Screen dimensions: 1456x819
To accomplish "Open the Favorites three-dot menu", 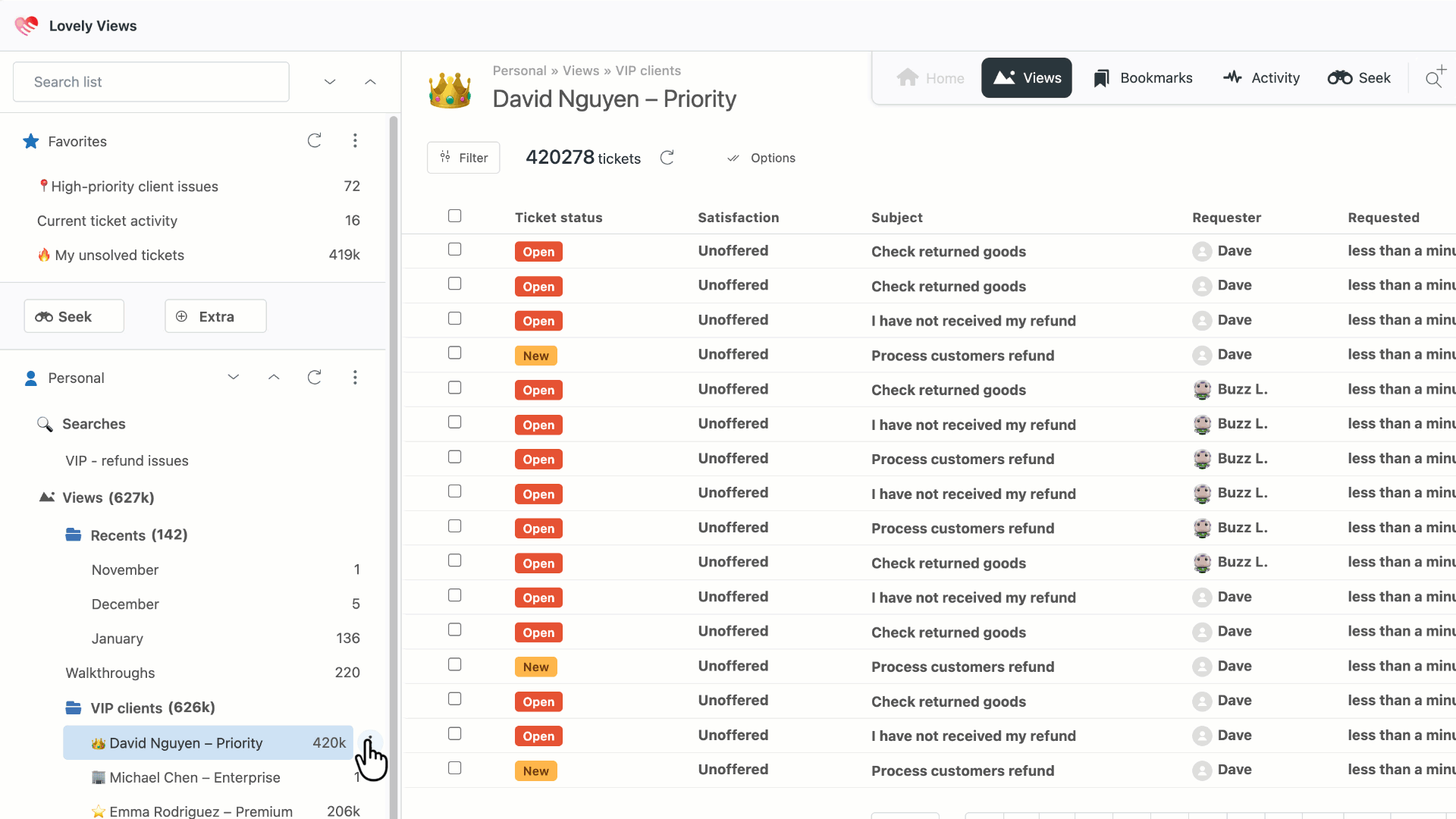I will click(x=355, y=141).
